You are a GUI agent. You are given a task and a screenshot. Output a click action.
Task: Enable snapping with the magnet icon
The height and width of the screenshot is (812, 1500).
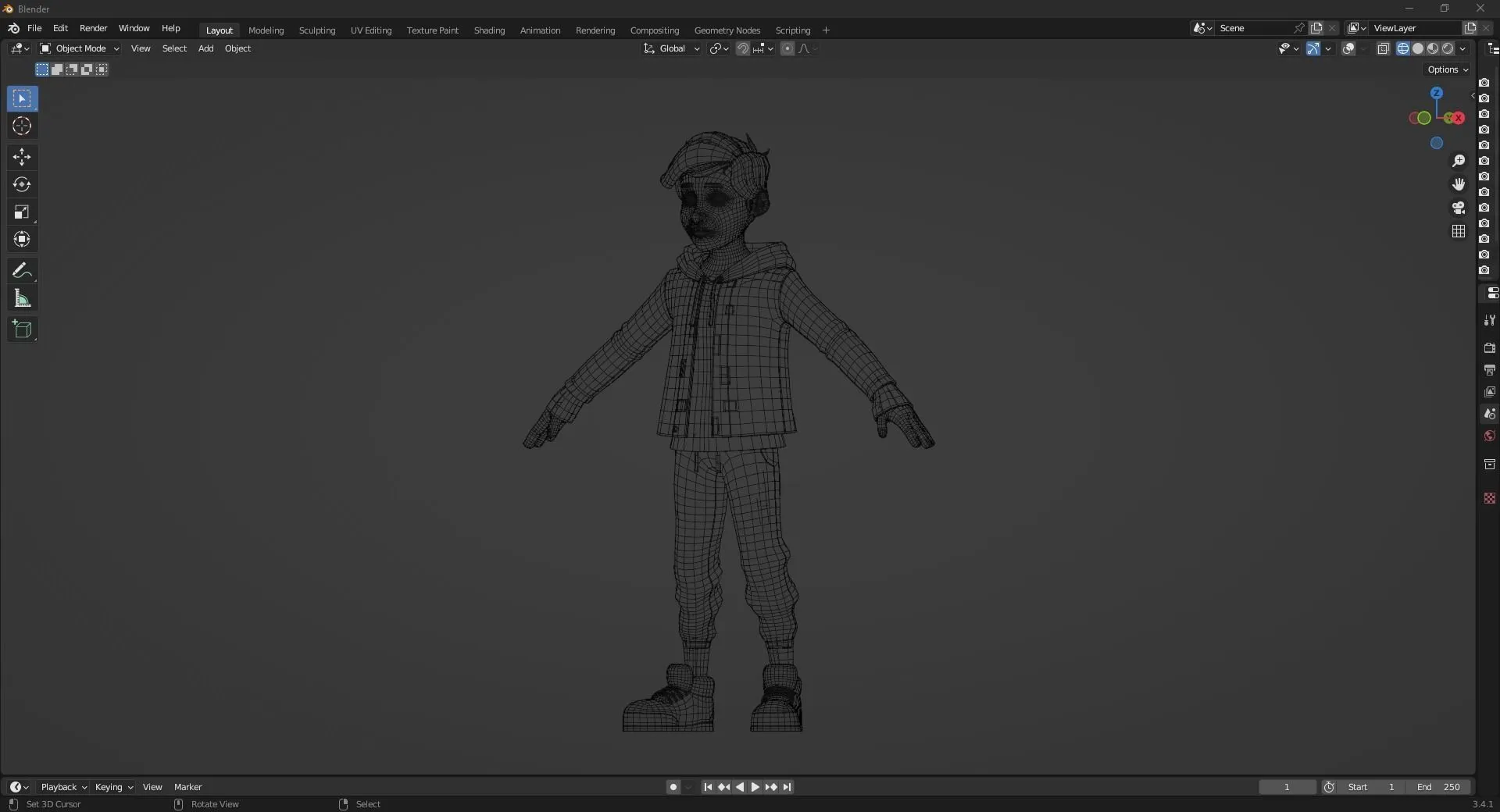(743, 48)
